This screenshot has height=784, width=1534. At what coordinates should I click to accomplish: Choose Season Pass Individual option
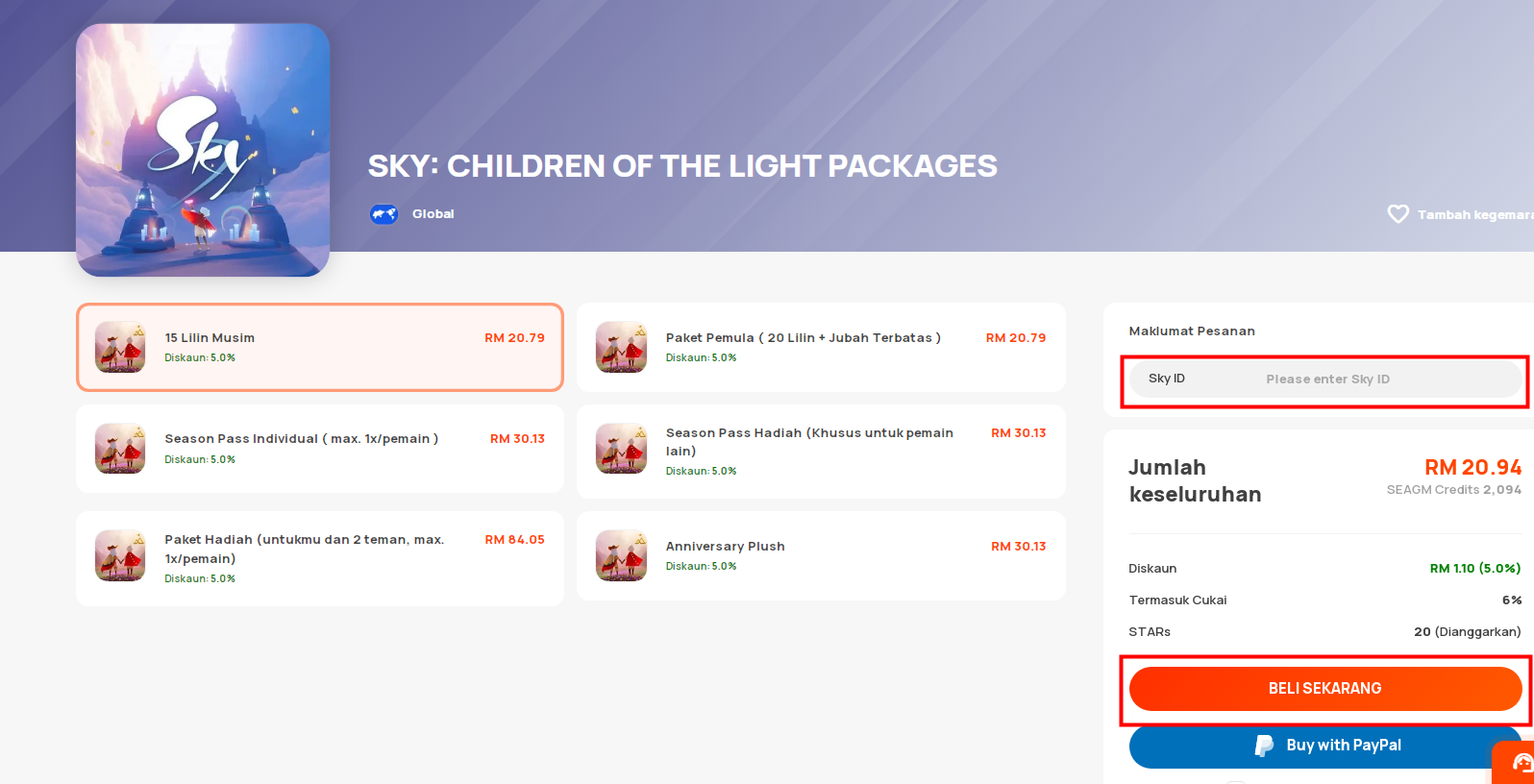(x=320, y=449)
